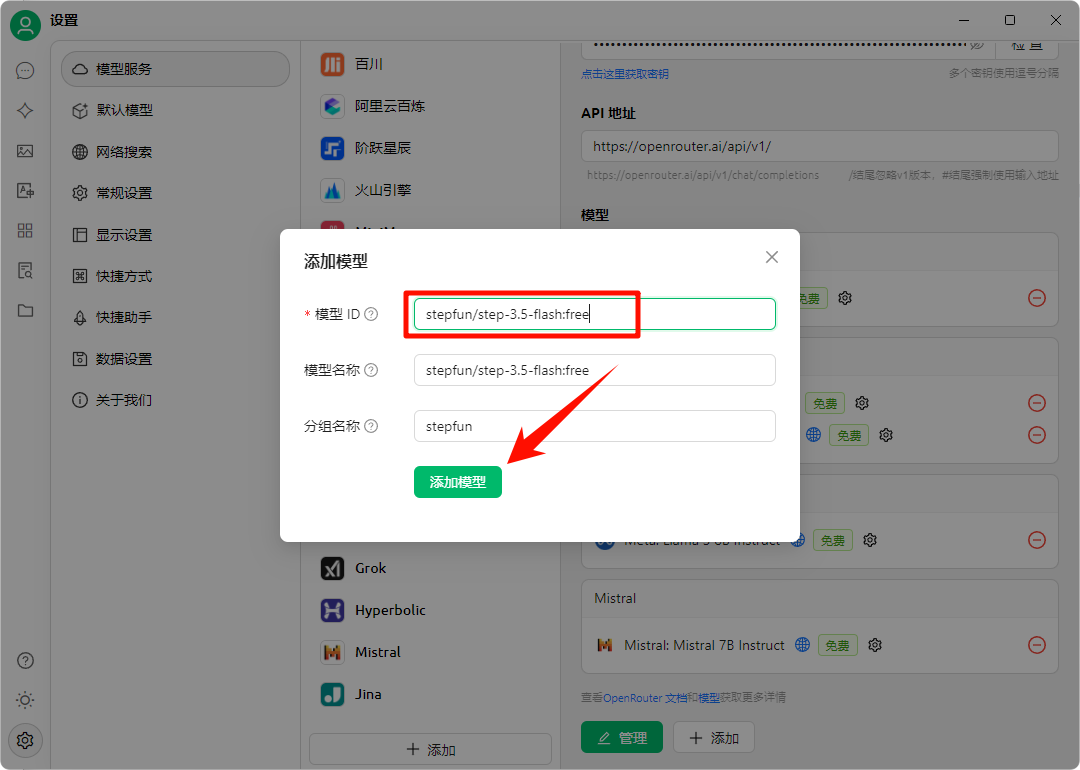1080x770 pixels.
Task: Select the Hyperbolic provider
Action: point(430,610)
